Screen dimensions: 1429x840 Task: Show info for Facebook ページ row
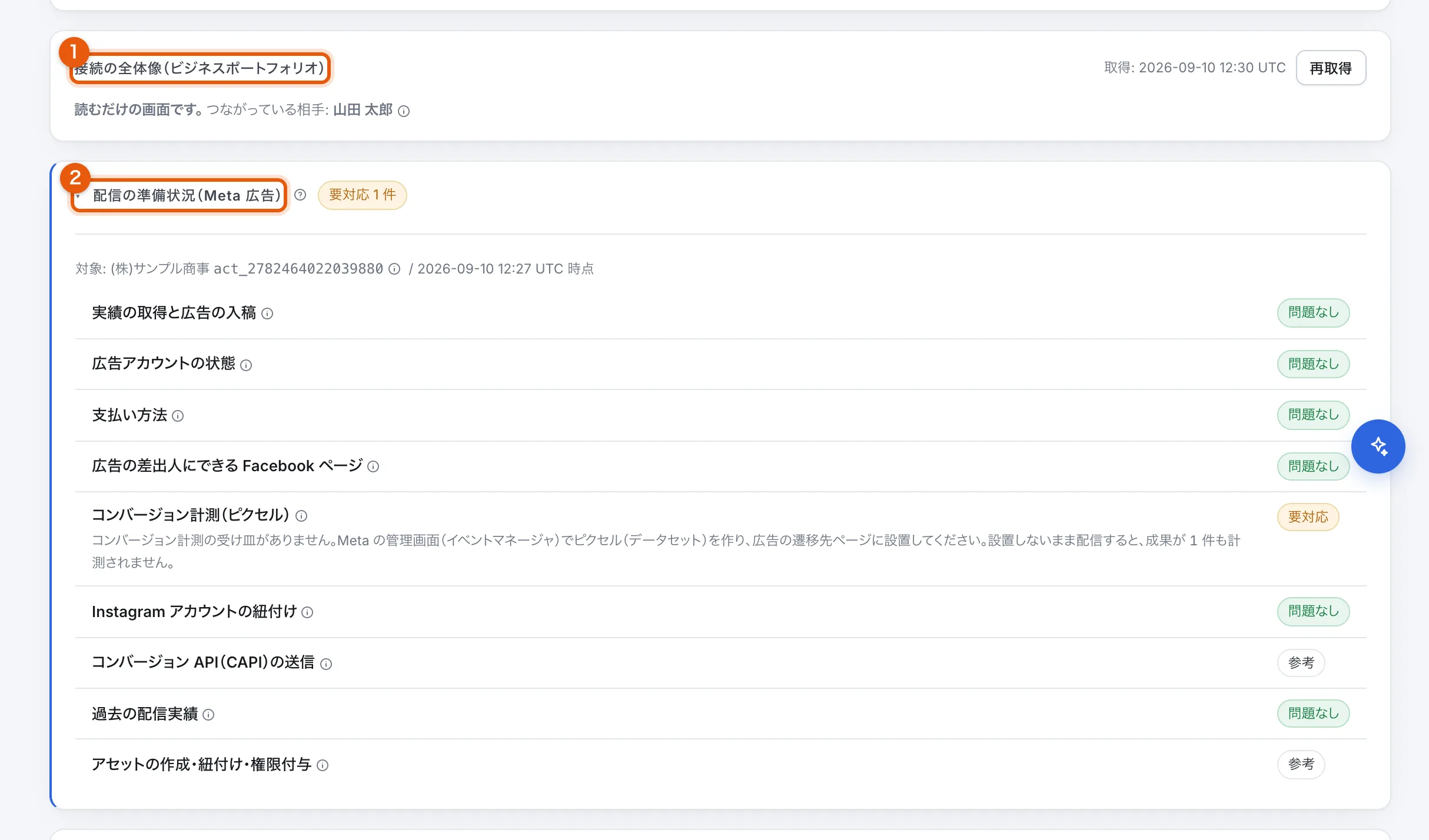point(373,467)
